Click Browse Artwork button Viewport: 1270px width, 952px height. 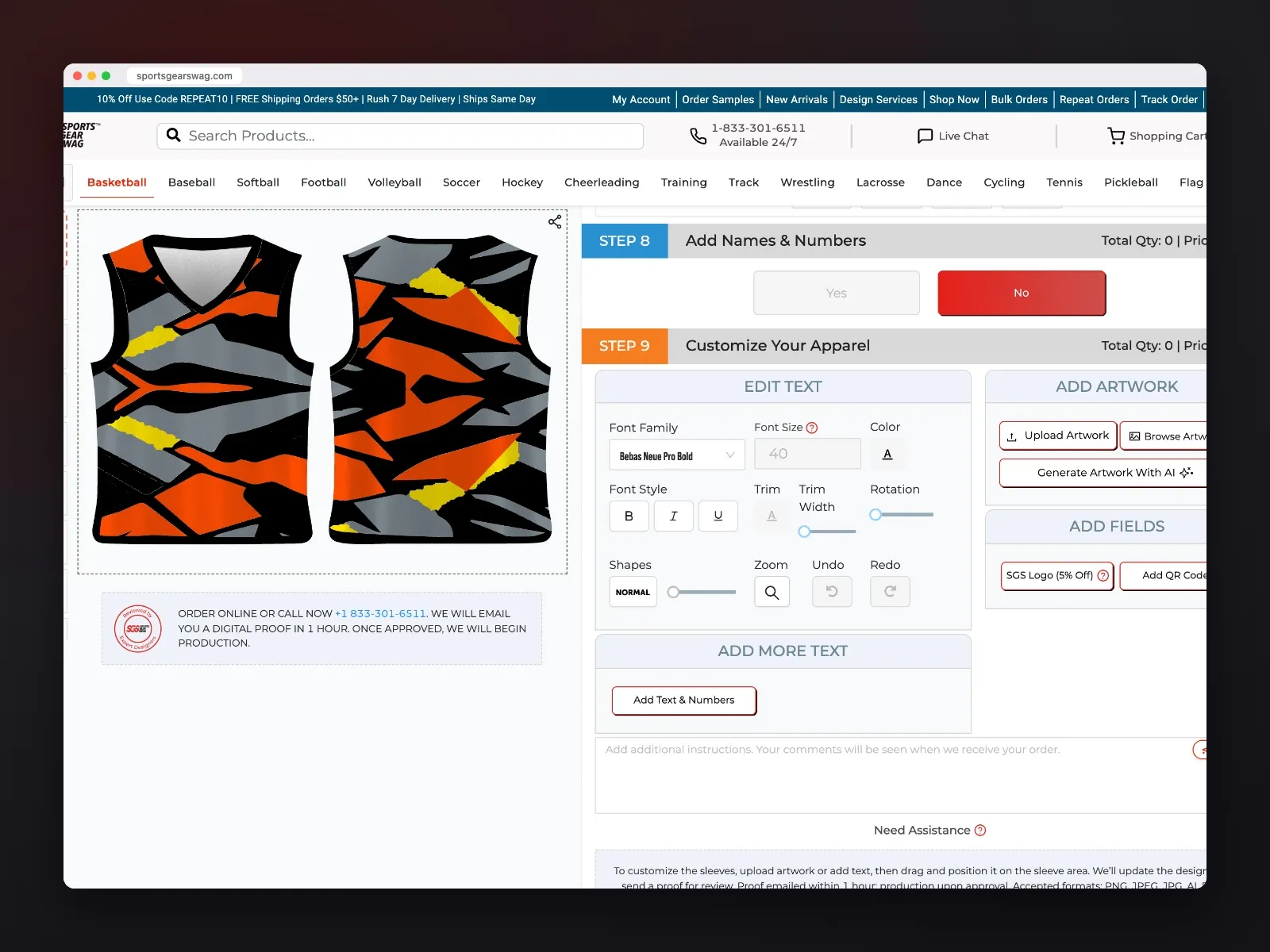[1164, 436]
